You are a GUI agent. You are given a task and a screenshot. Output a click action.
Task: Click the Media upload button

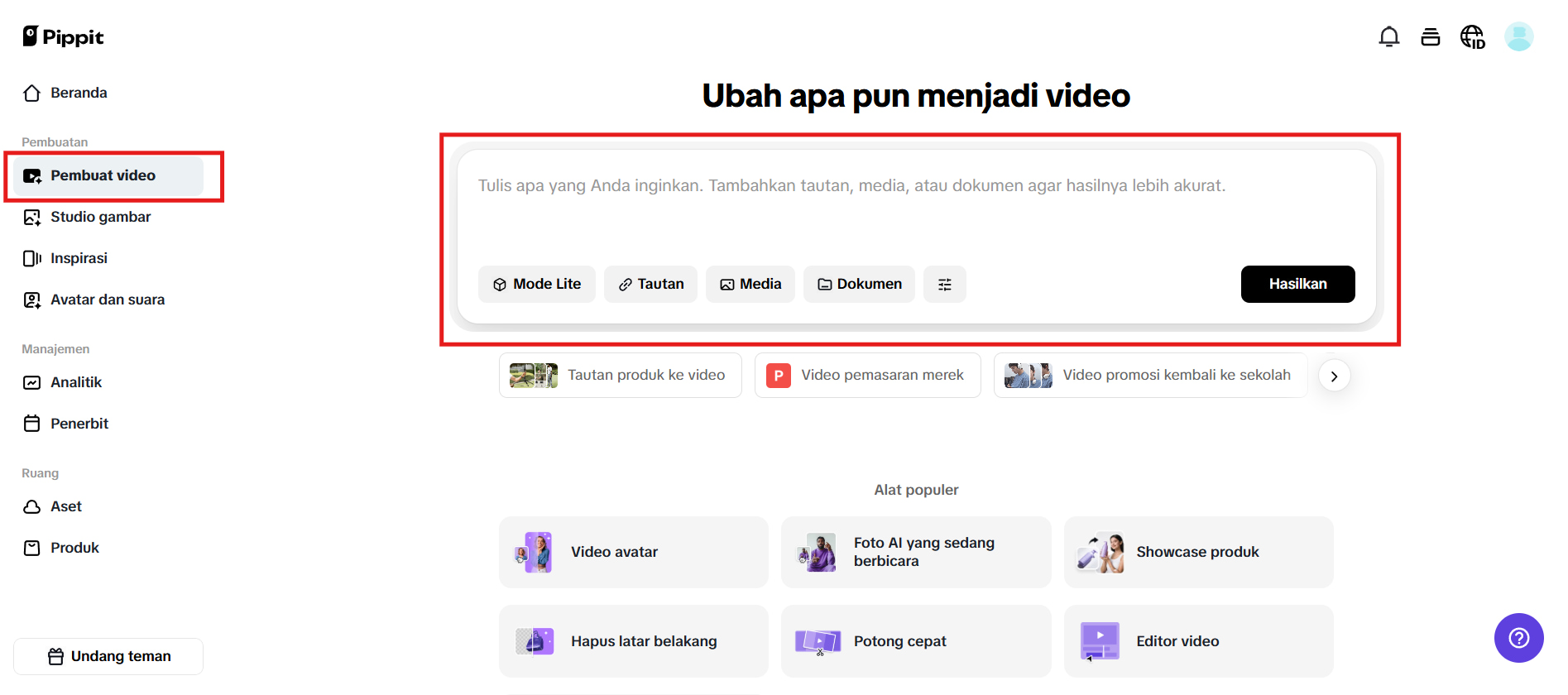pyautogui.click(x=750, y=284)
